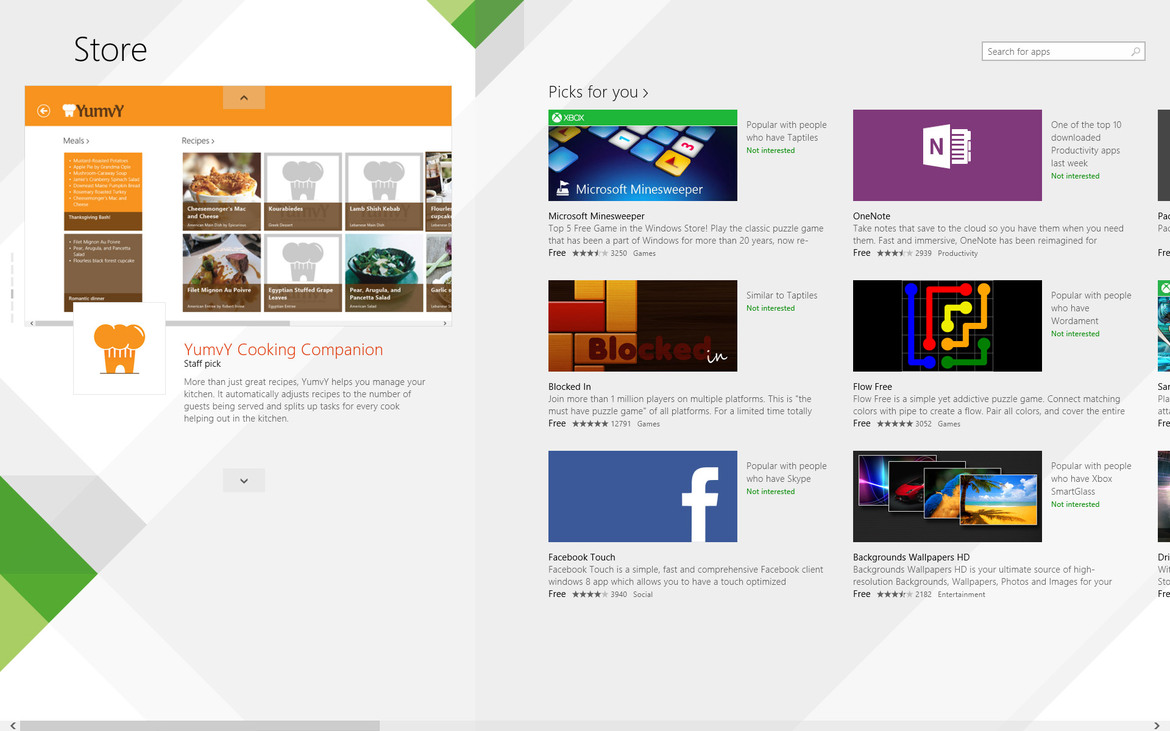
Task: Show the previous featured app with up chevron
Action: coord(243,98)
